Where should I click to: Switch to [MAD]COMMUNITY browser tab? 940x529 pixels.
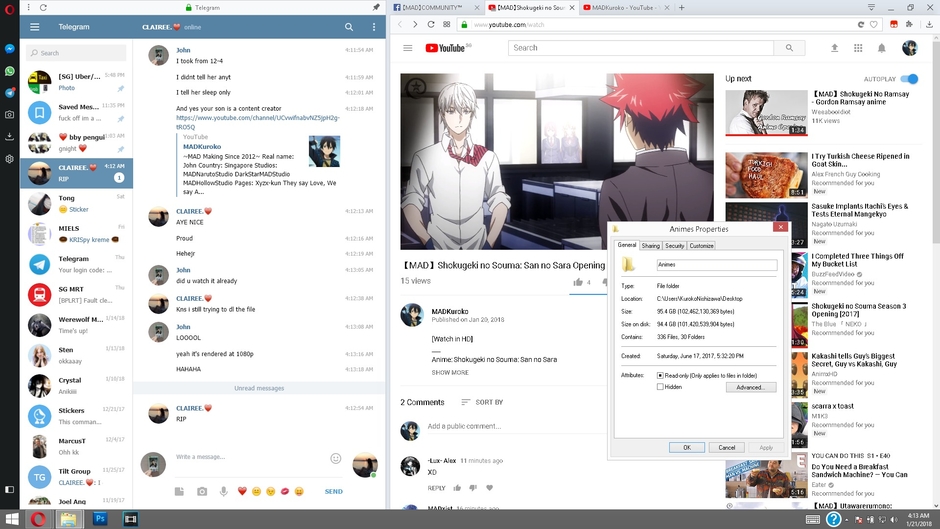[435, 8]
